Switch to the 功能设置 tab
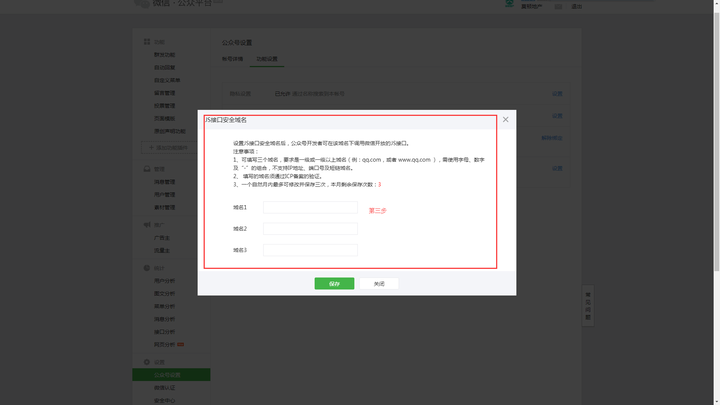720x405 pixels. point(267,59)
